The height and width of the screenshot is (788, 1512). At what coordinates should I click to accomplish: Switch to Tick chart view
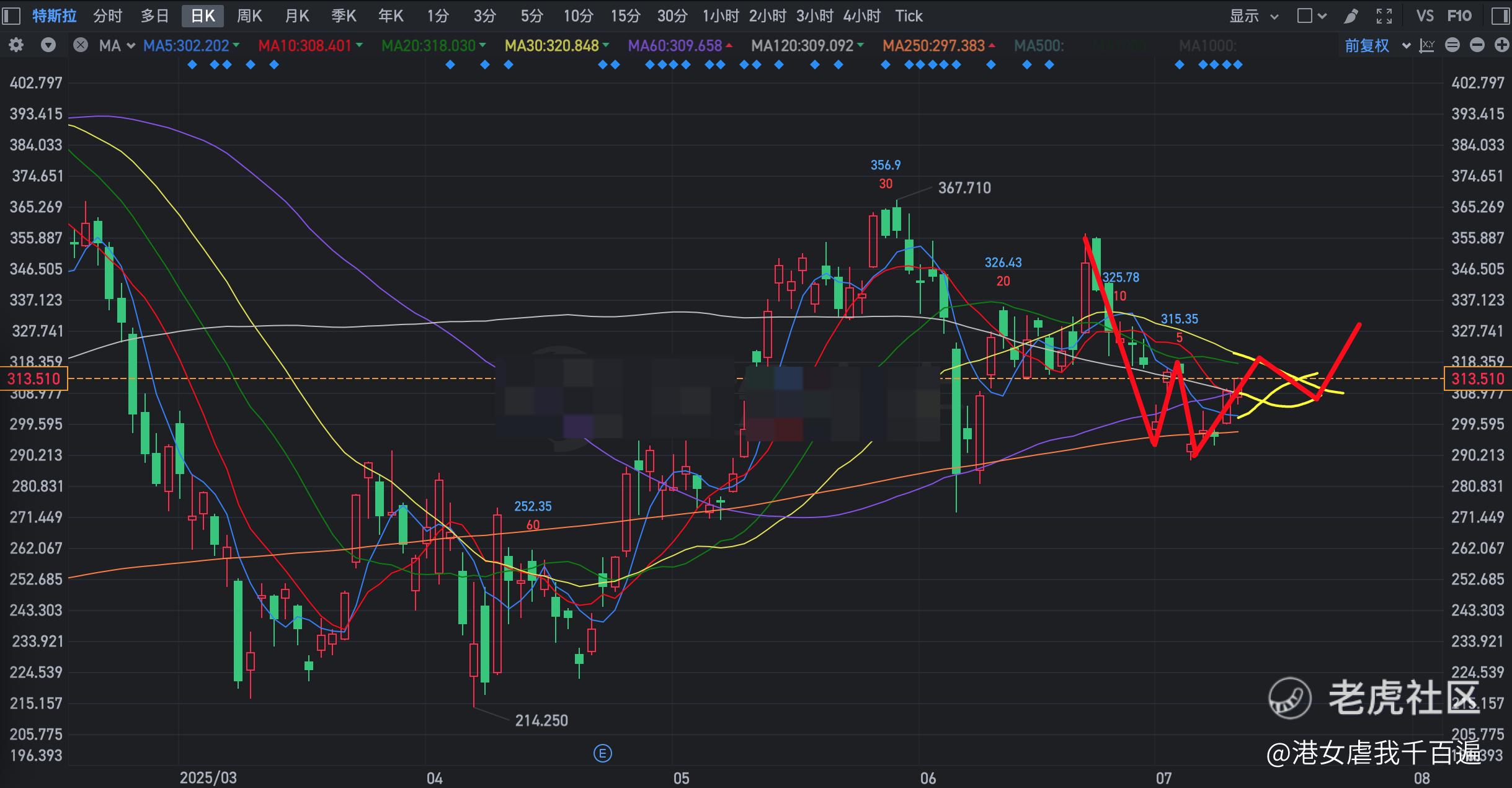click(909, 16)
